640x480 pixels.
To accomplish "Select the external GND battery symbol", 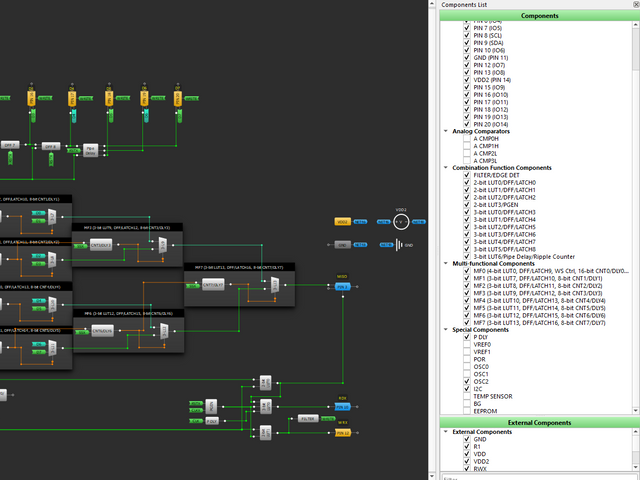I will (399, 245).
